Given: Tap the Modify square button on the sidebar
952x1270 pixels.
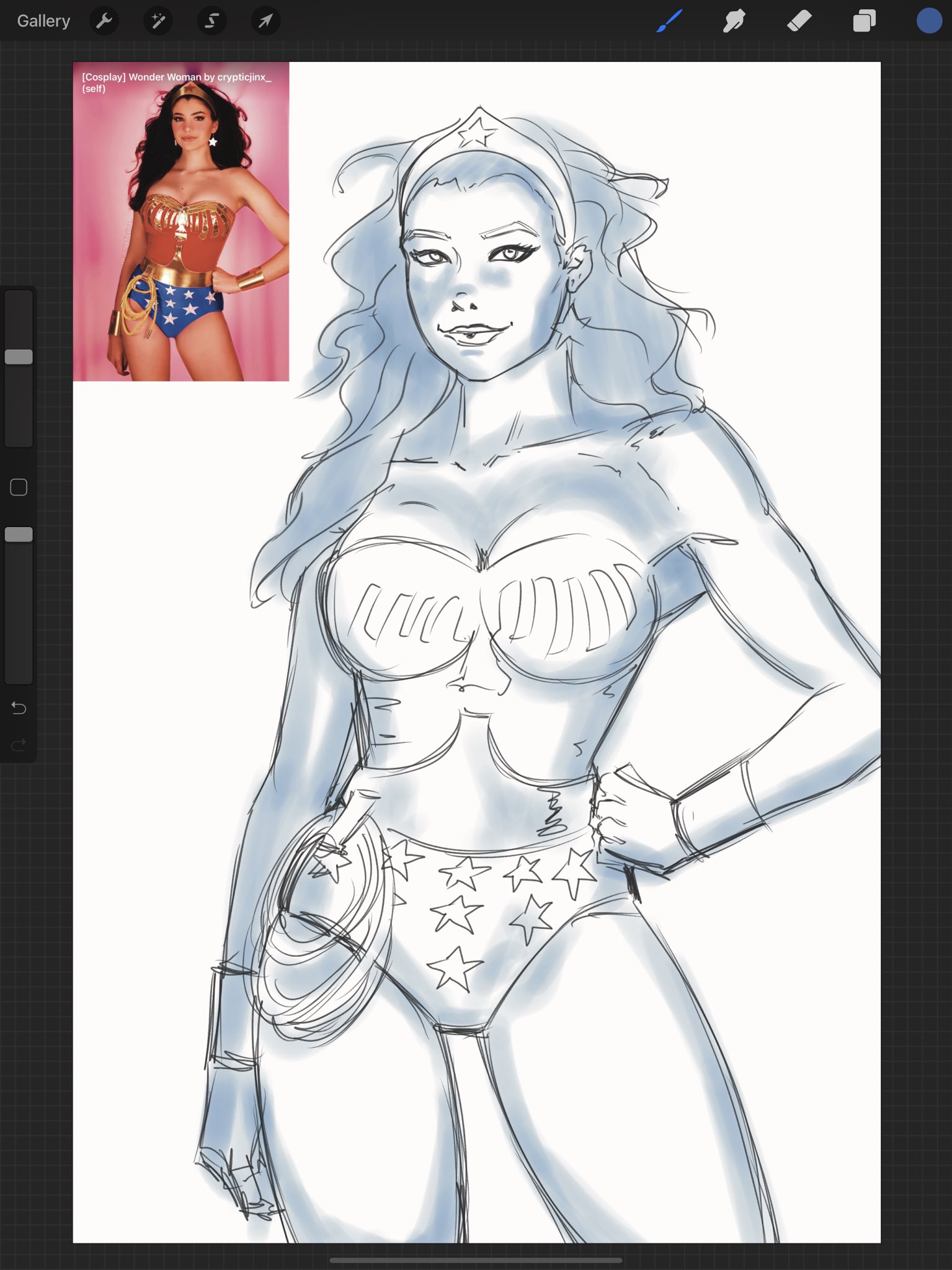Looking at the screenshot, I should pos(19,487).
